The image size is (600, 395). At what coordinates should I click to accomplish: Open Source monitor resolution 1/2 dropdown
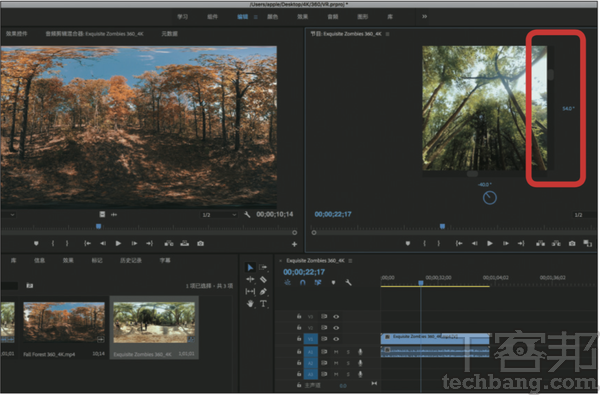pyautogui.click(x=219, y=215)
